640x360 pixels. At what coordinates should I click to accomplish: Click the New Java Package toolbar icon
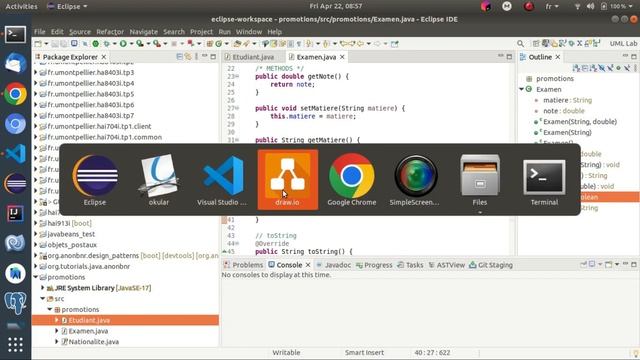point(209,44)
